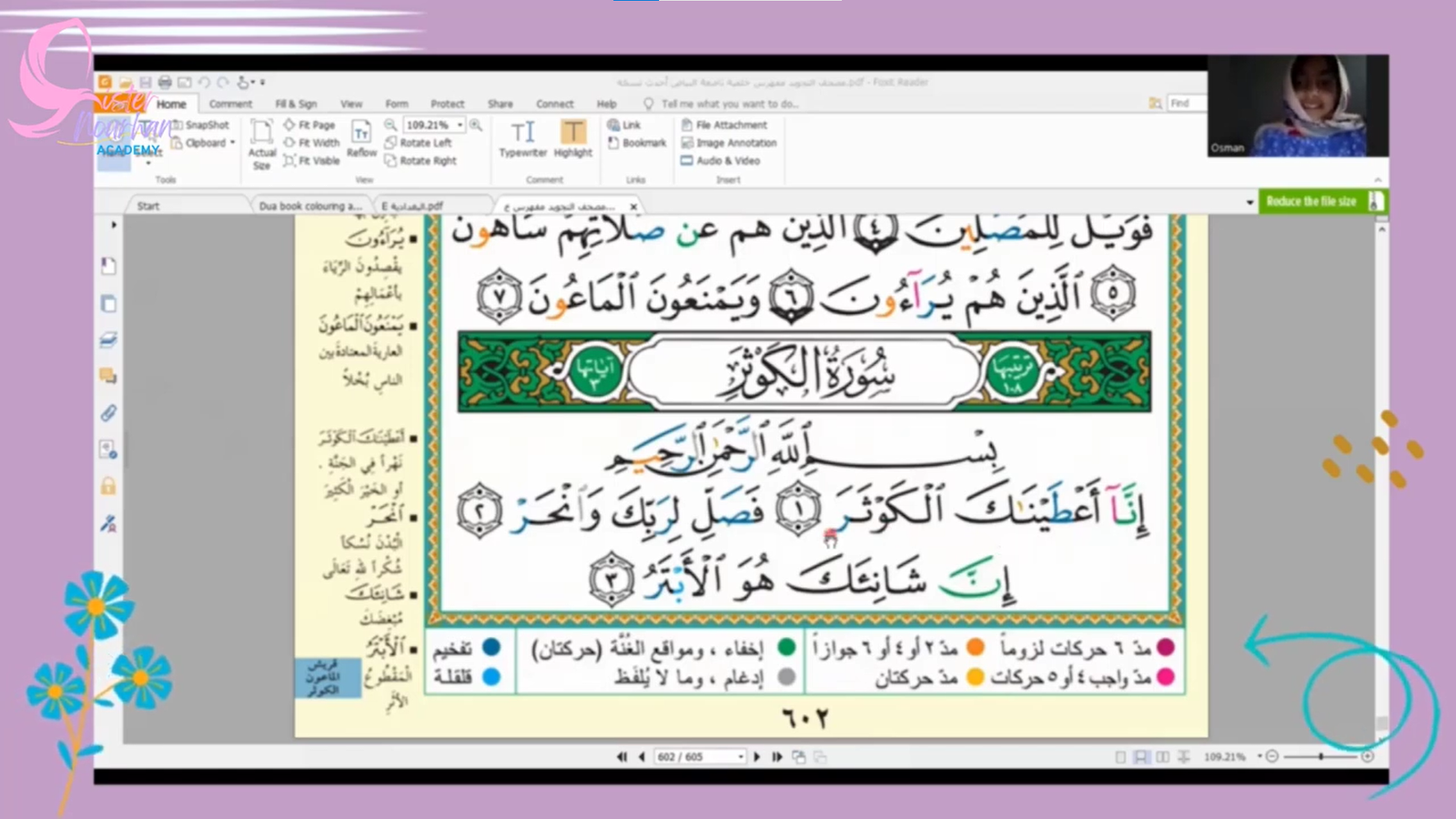
Task: Open the Pages thumbnail panel in sidebar
Action: click(x=108, y=303)
